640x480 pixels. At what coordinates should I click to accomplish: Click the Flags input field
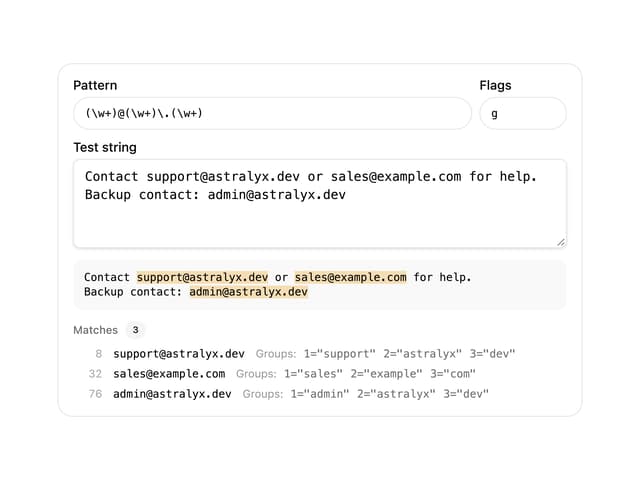pyautogui.click(x=523, y=113)
